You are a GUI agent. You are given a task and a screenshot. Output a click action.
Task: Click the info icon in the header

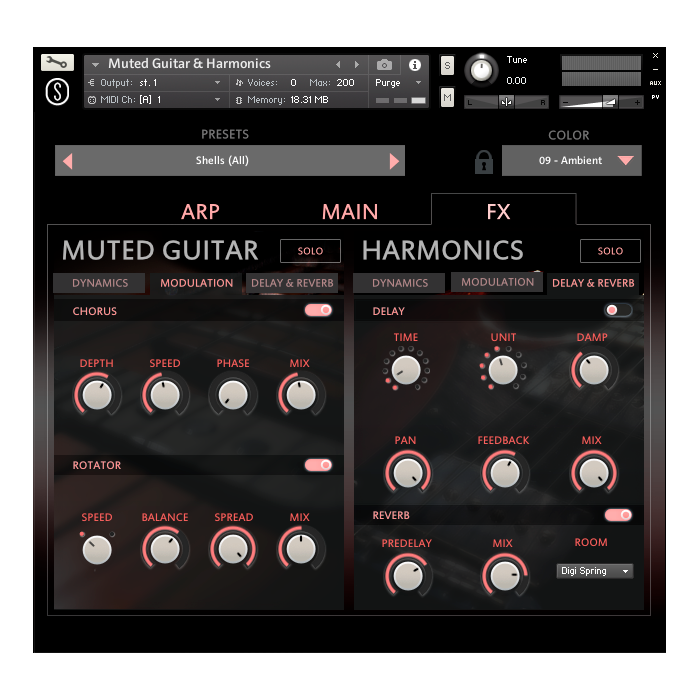click(415, 64)
